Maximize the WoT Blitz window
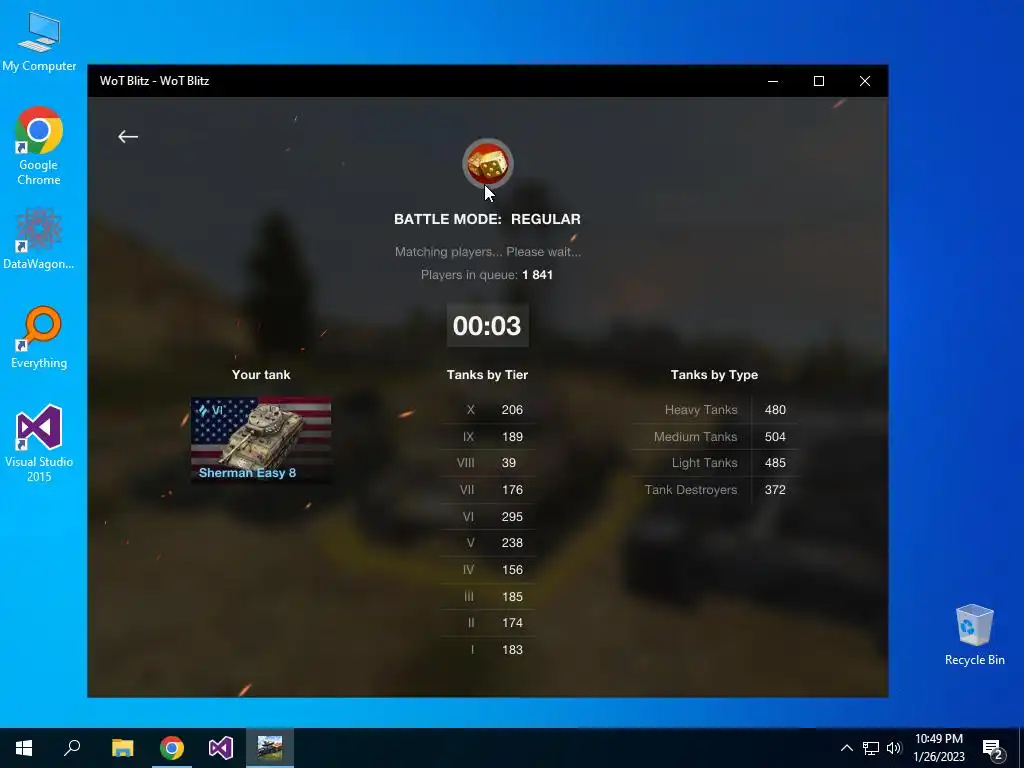The image size is (1024, 768). (819, 81)
